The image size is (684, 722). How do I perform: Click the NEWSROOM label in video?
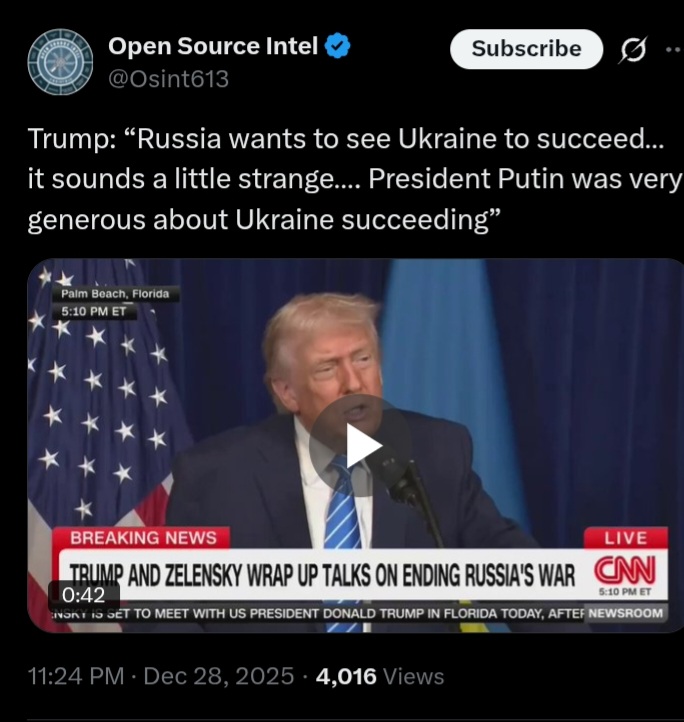[x=625, y=613]
